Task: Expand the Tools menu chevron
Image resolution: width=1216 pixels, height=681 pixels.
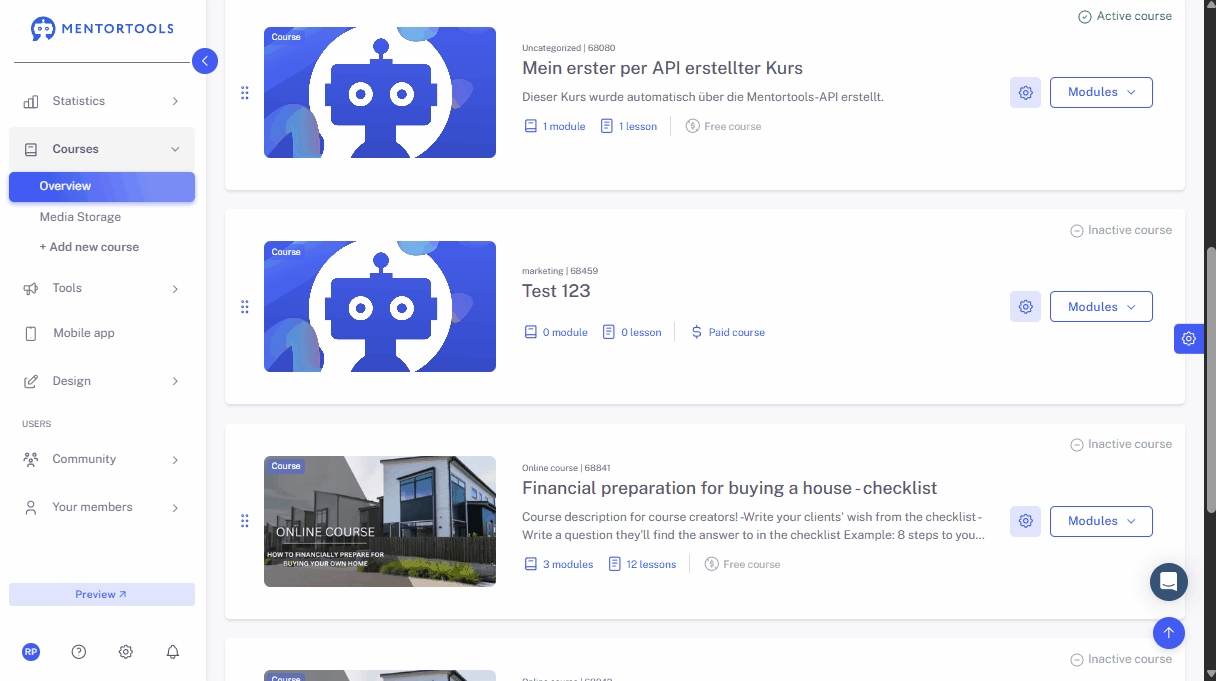Action: (175, 288)
